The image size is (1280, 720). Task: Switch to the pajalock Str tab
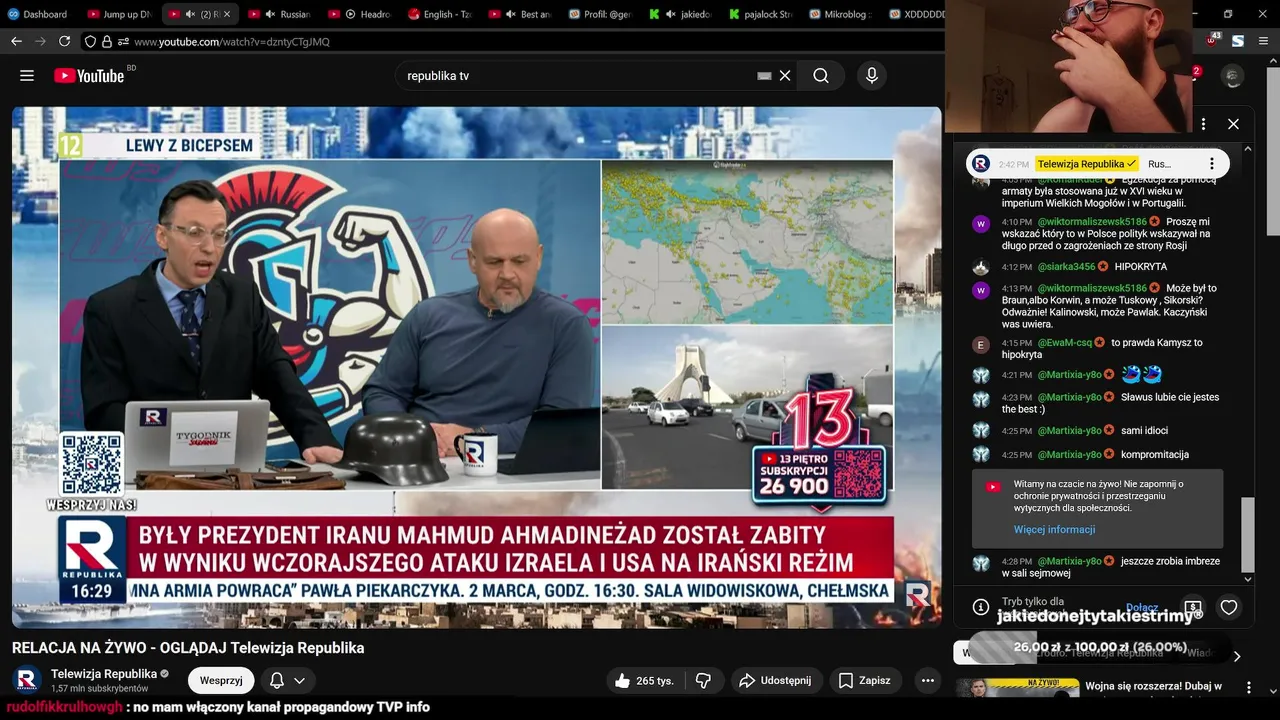coord(760,14)
